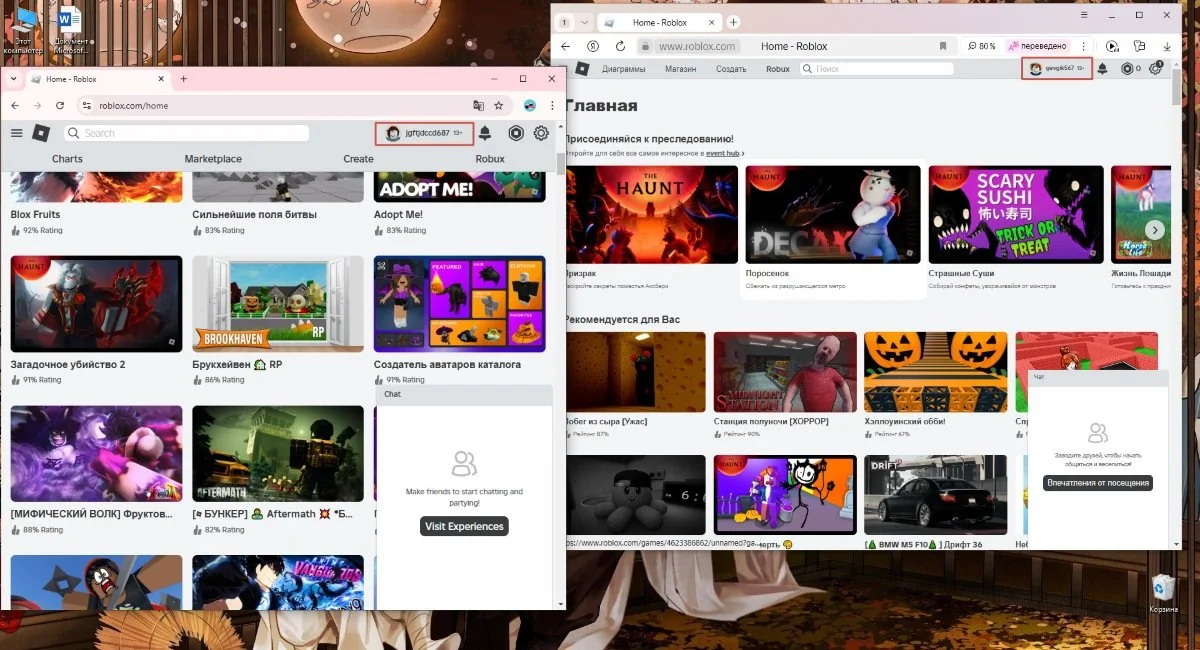Image resolution: width=1200 pixels, height=650 pixels.
Task: Open Aftermath БУНКЕР game thumbnail
Action: tap(278, 453)
